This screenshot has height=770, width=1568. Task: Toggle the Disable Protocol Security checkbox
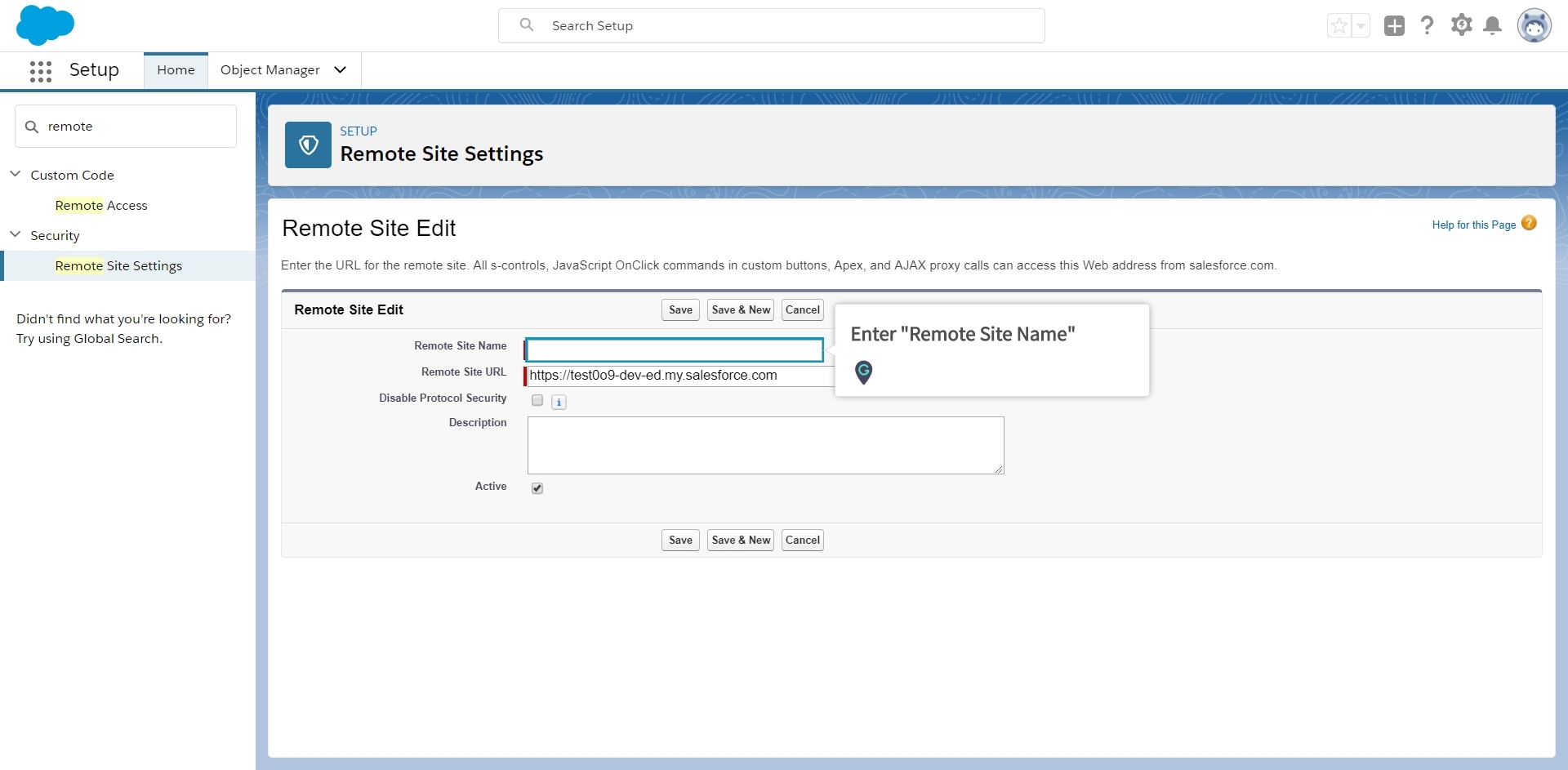(x=537, y=400)
